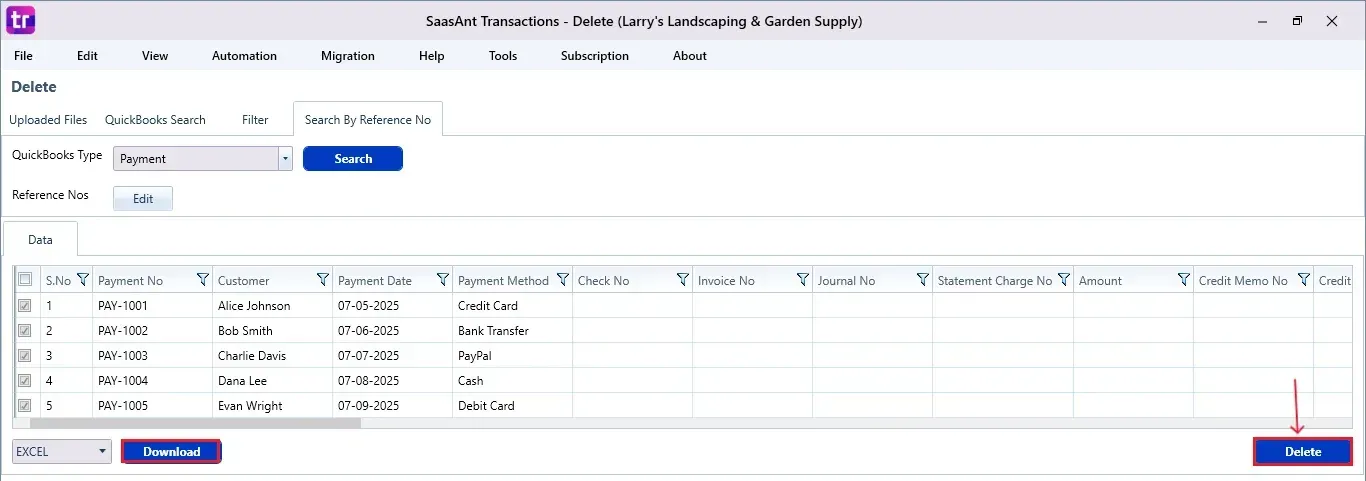Toggle checkbox for Charlie Davis row
The image size is (1366, 481).
click(25, 355)
